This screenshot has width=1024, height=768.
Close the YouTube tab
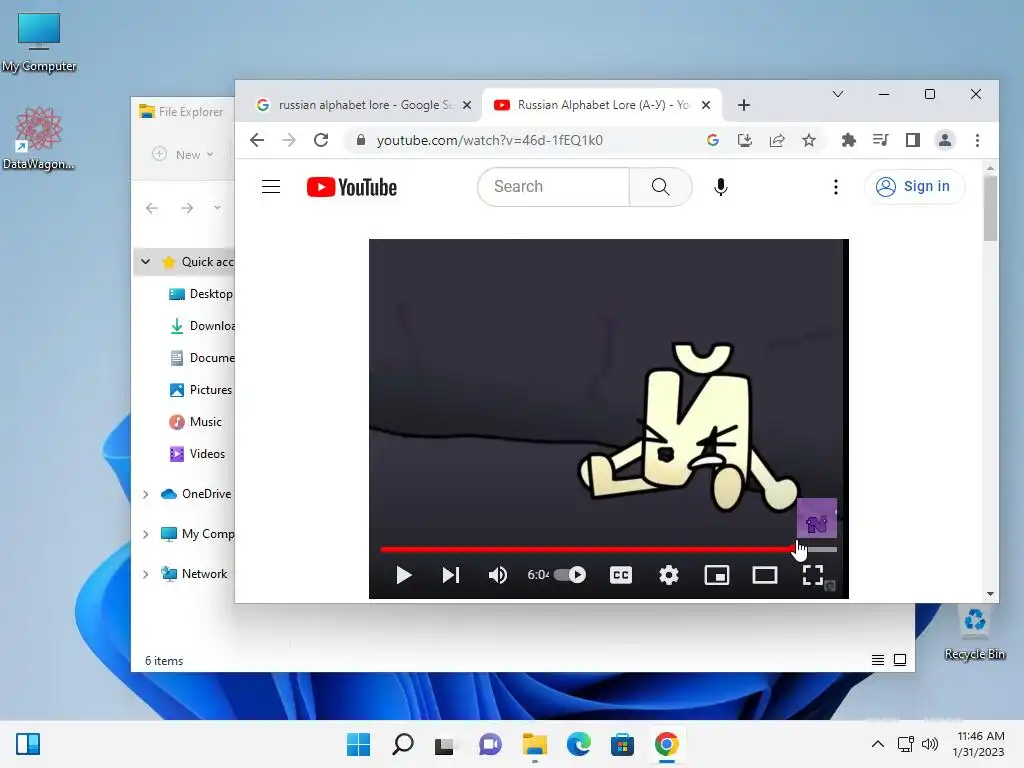pos(706,105)
